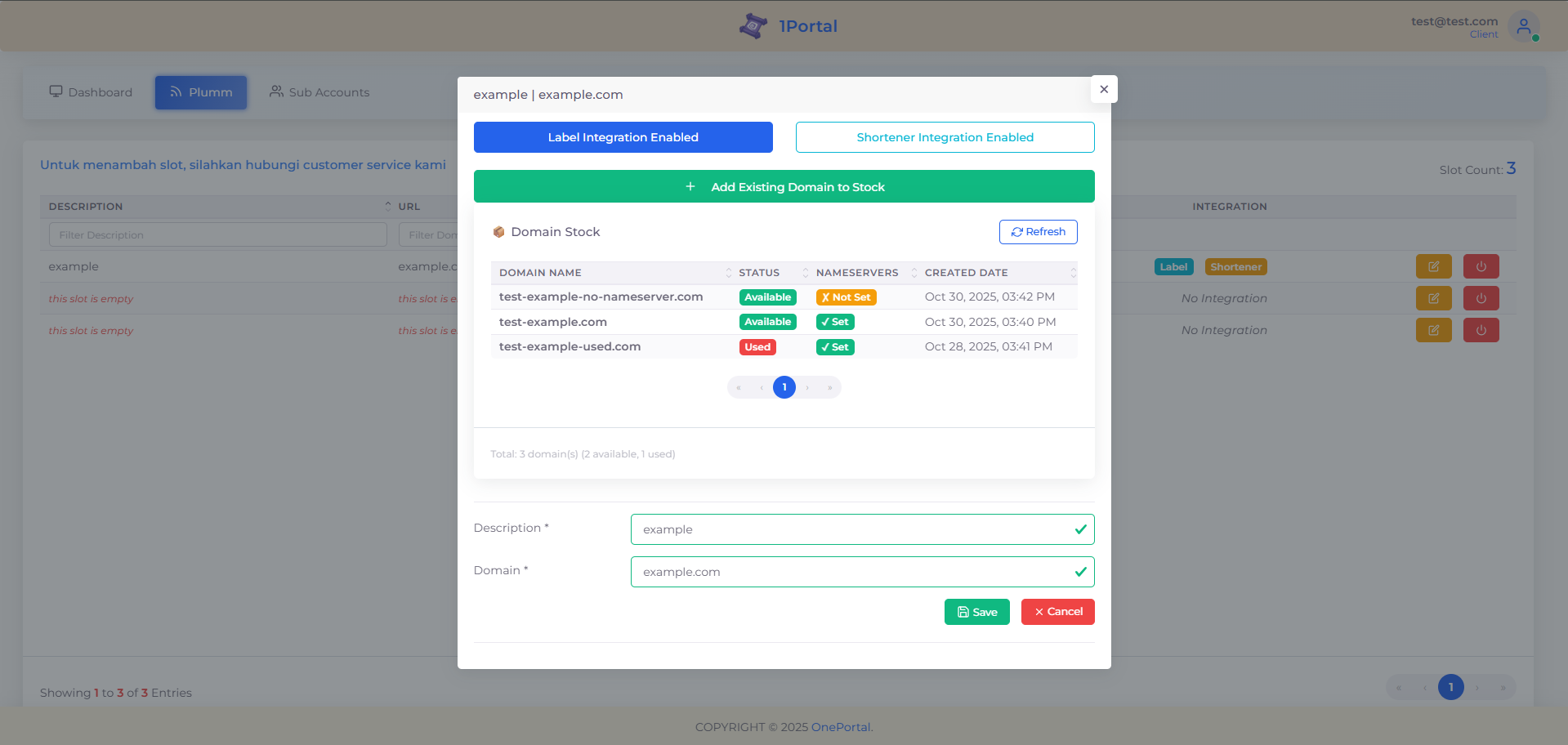Click the pencil edit icon on the example row
The height and width of the screenshot is (745, 1568).
1433,266
